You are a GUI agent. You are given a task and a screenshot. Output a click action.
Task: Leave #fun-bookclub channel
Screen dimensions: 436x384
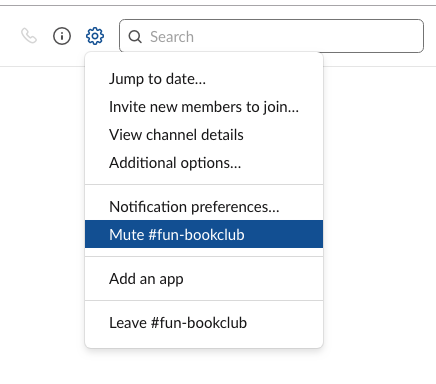tap(204, 323)
